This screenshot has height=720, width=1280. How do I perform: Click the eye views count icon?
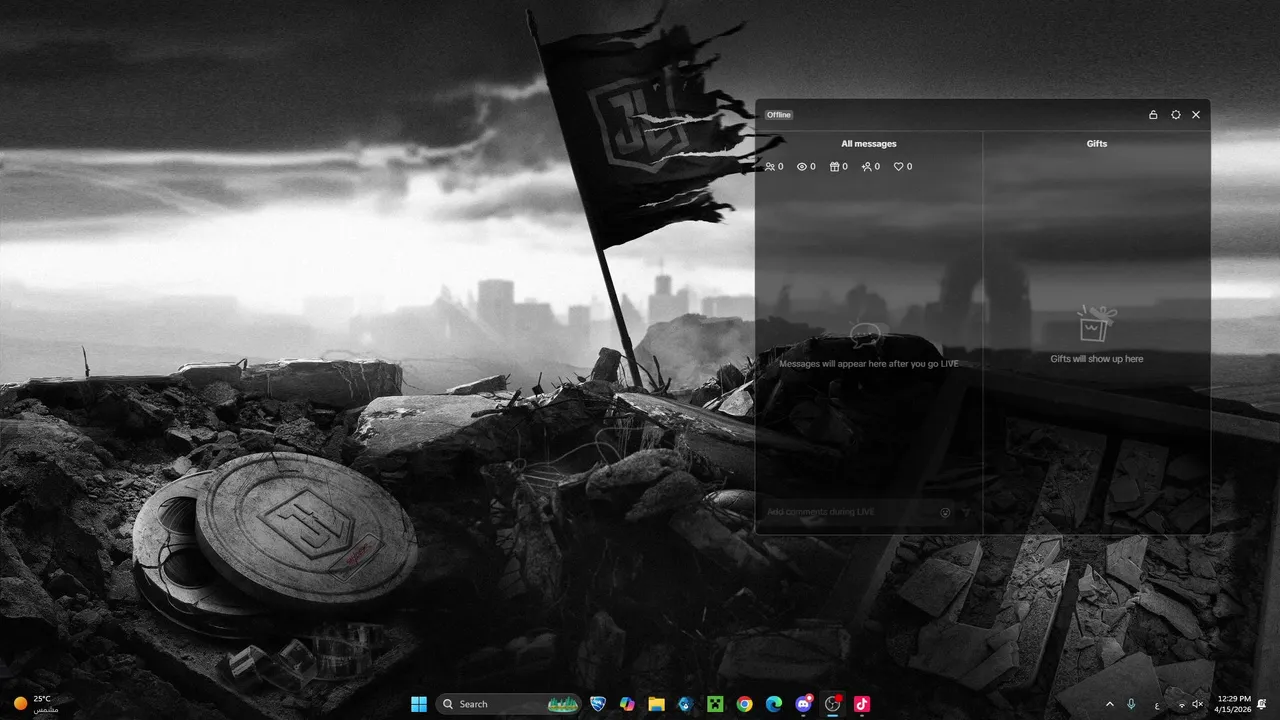point(802,167)
